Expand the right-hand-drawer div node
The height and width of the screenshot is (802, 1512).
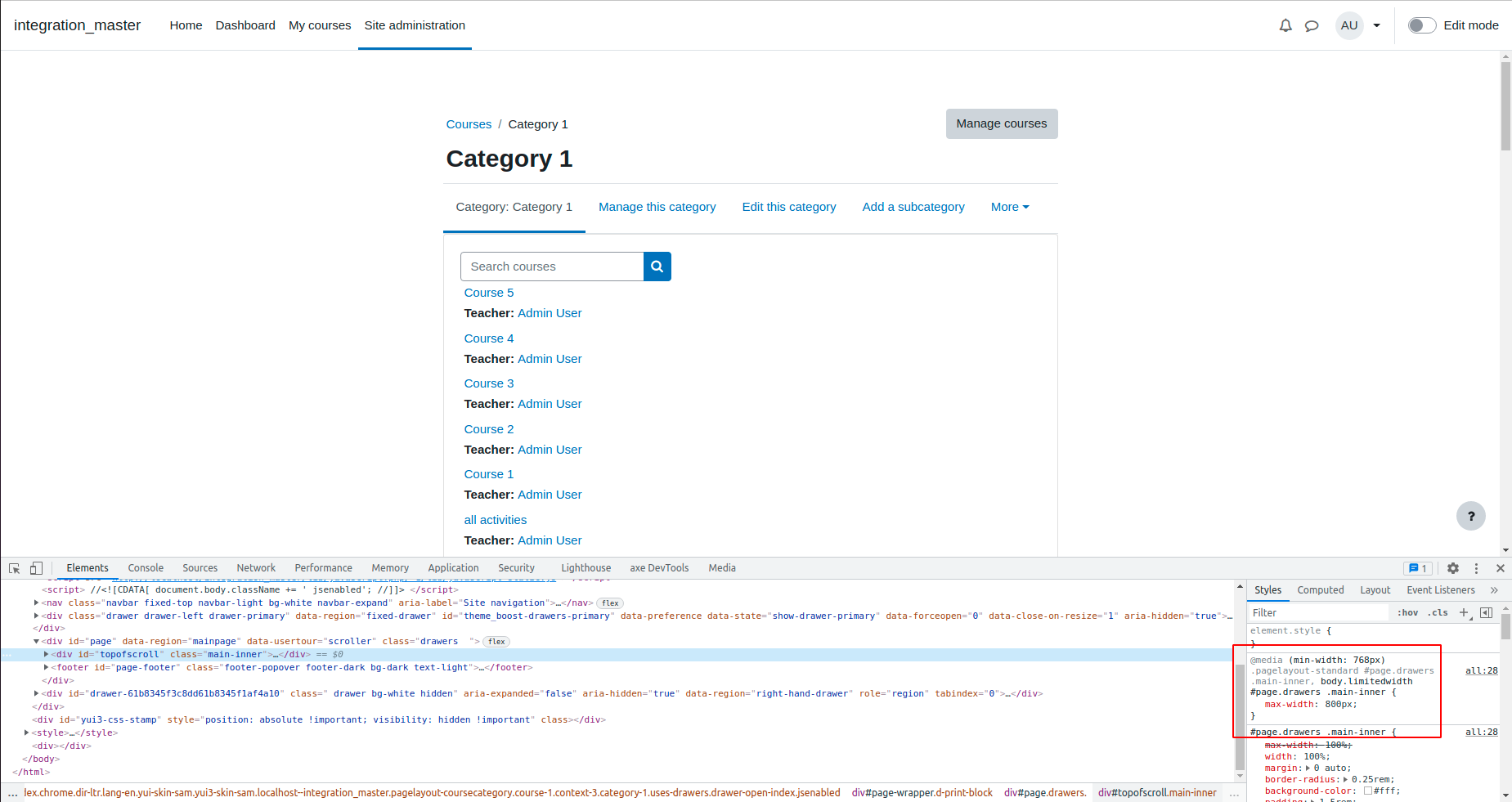coord(36,693)
